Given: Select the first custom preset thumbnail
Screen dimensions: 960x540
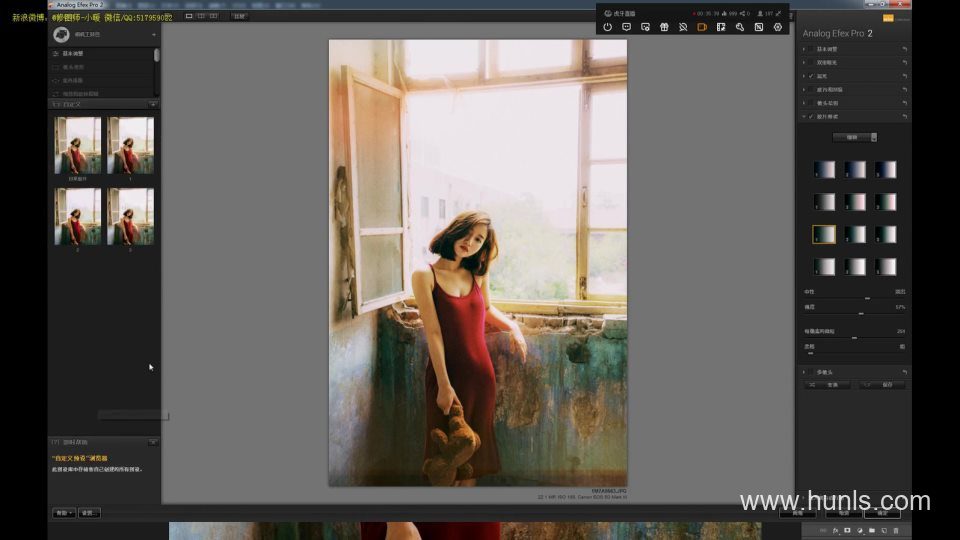Looking at the screenshot, I should click(x=78, y=146).
